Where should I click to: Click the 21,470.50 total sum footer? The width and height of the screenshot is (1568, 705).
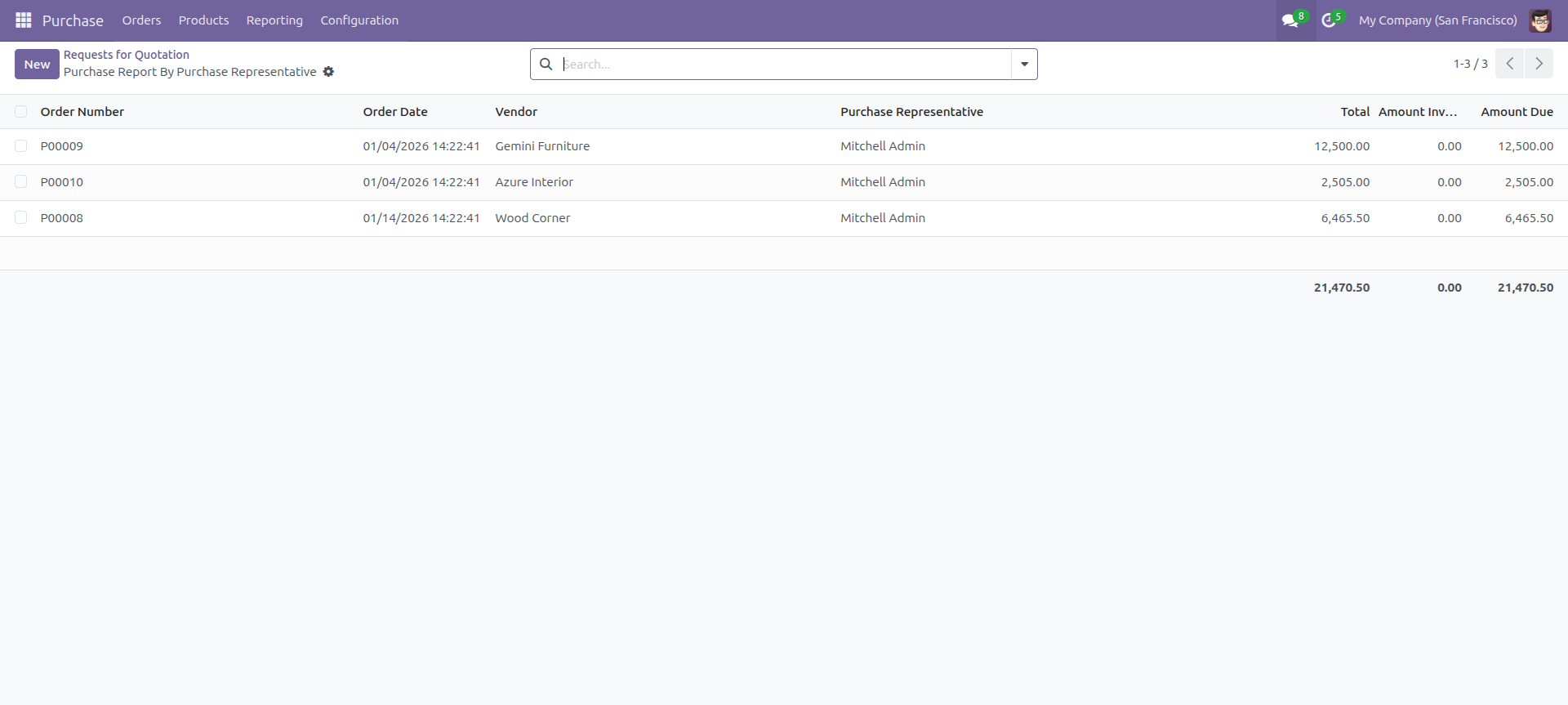click(1342, 288)
